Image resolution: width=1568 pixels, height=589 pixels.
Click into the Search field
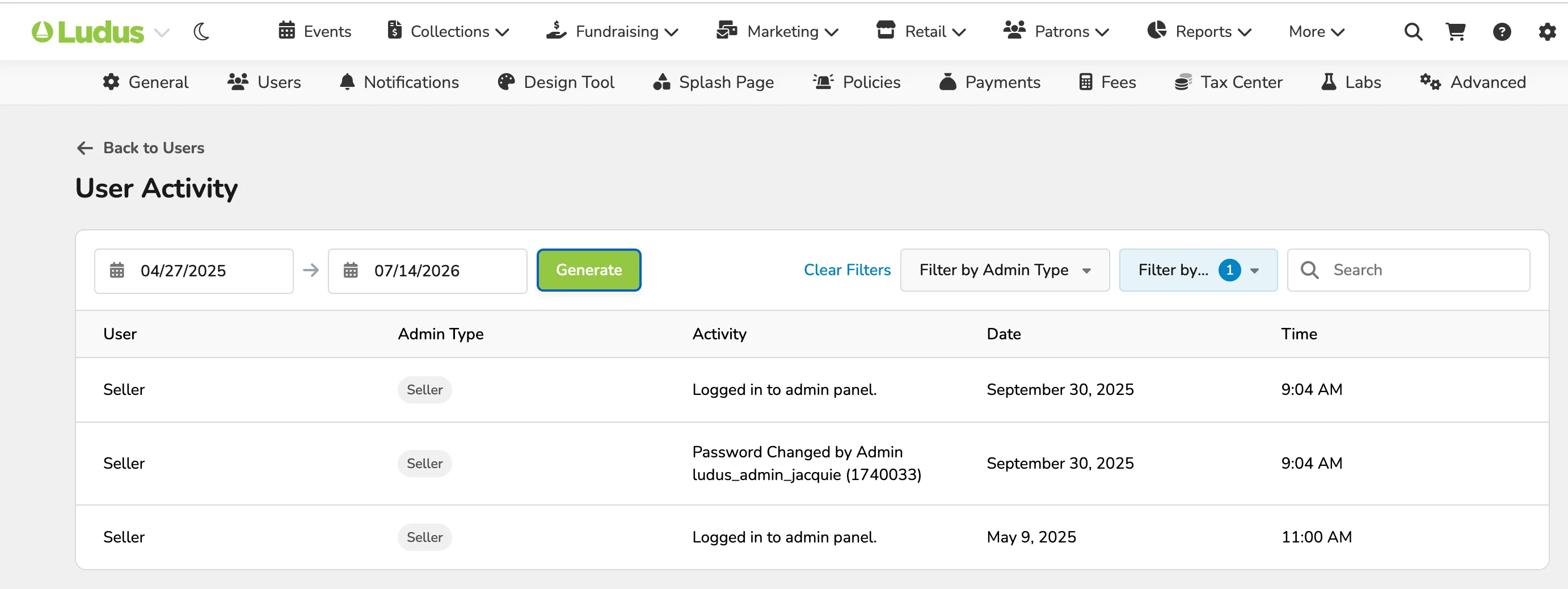pyautogui.click(x=1408, y=270)
